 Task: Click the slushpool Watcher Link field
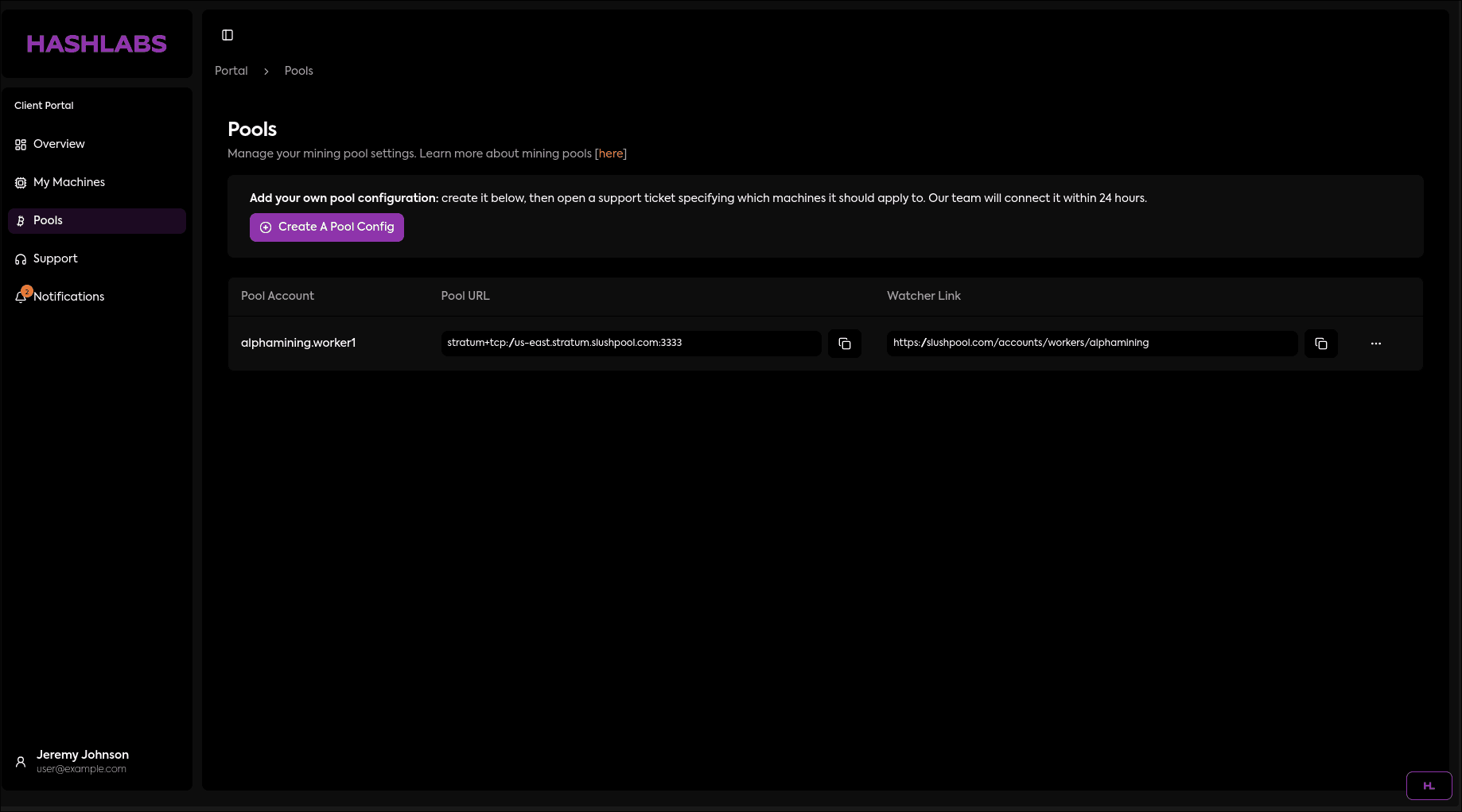click(x=1091, y=344)
